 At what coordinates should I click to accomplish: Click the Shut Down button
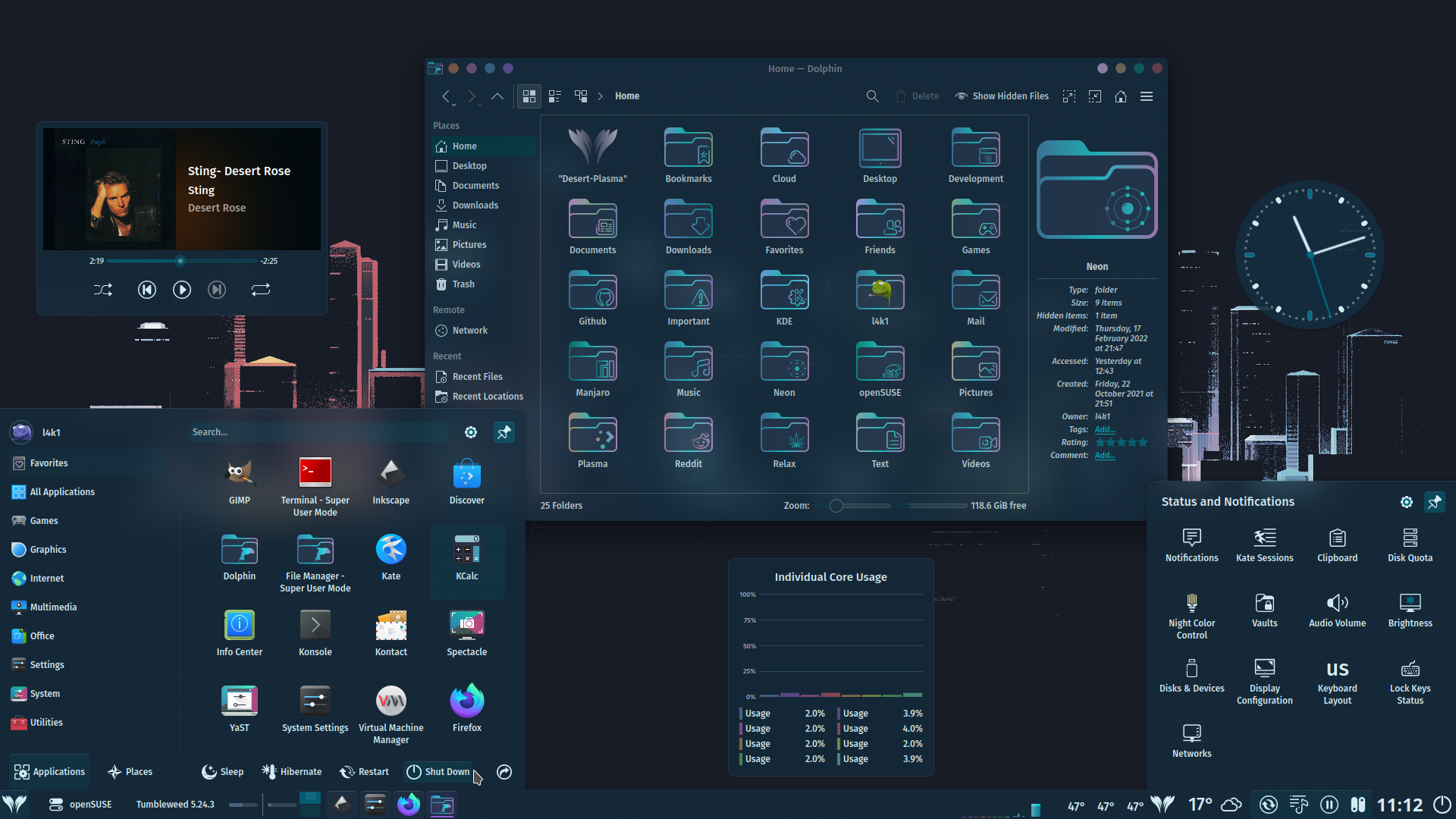[438, 772]
